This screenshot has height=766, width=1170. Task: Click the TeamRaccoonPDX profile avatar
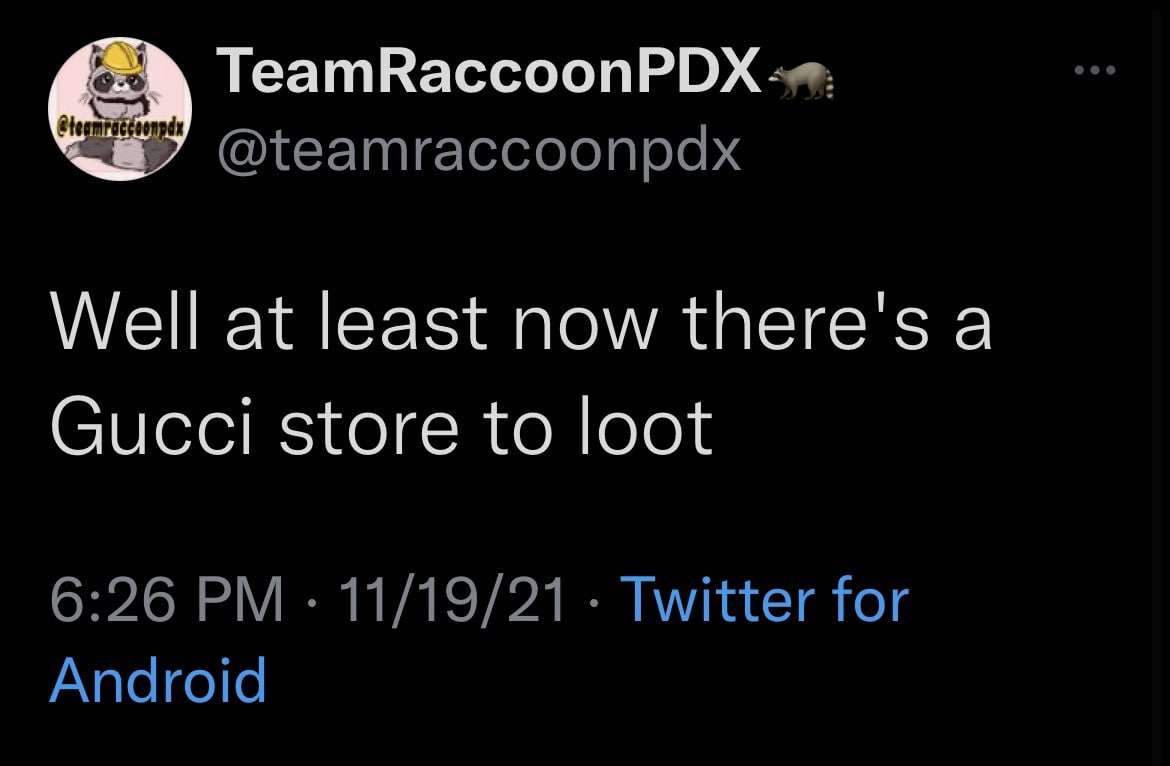[120, 109]
